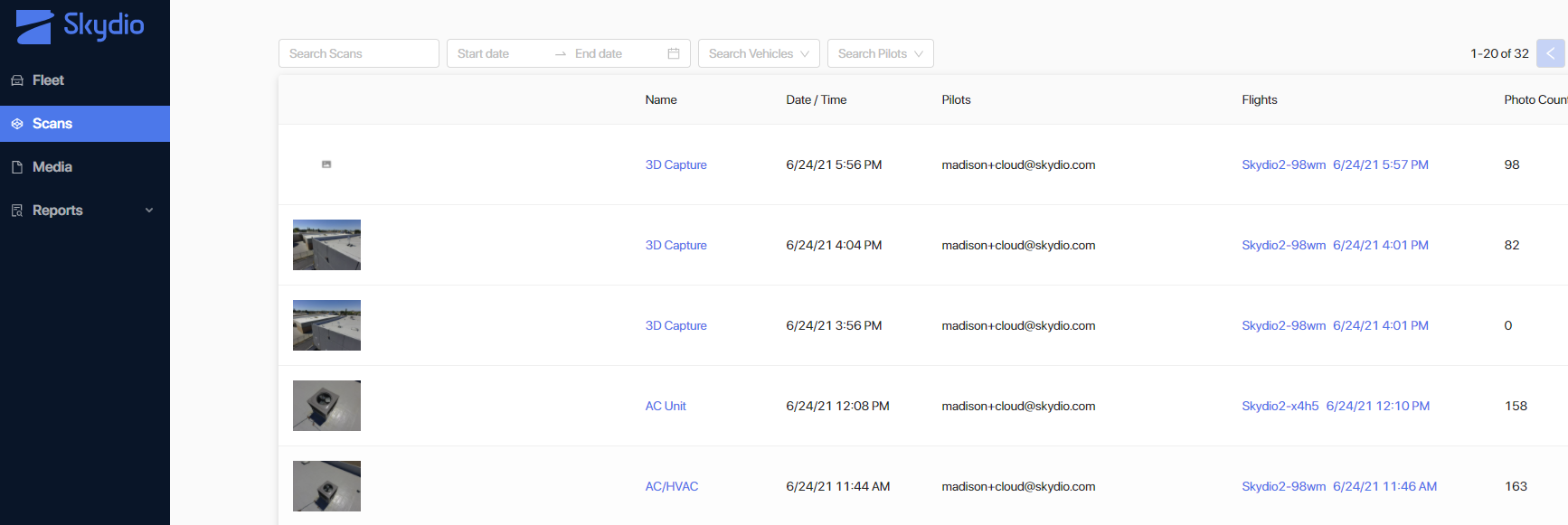Open flight Skydio2-x4h5 link
This screenshot has height=525, width=1568.
pyautogui.click(x=1280, y=406)
